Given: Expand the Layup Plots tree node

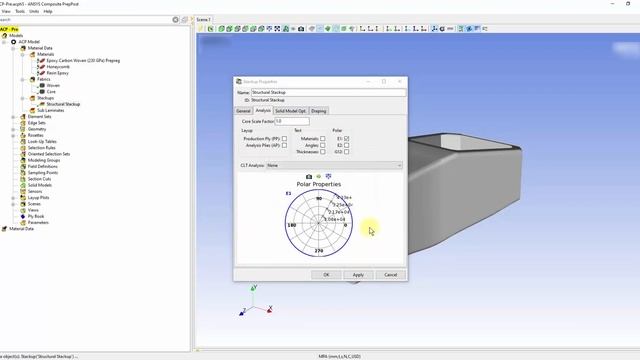Looking at the screenshot, I should coord(13,198).
